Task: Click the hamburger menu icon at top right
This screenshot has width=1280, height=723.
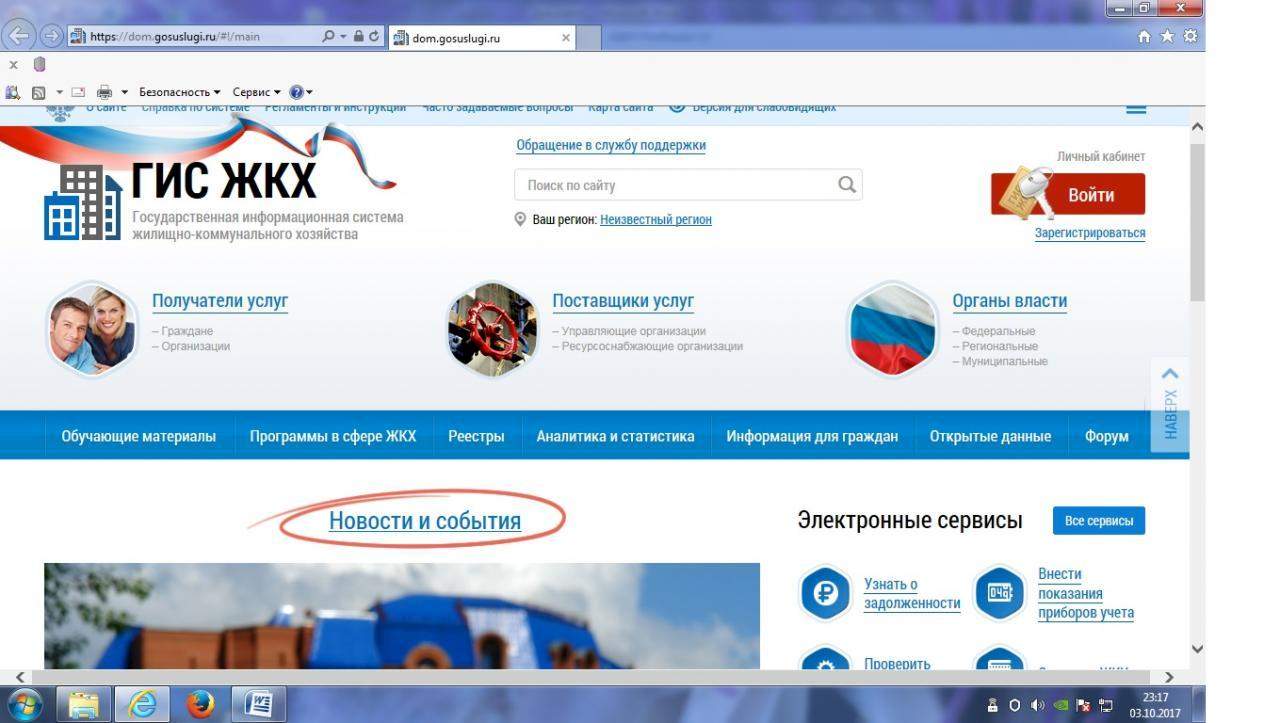Action: tap(1136, 108)
